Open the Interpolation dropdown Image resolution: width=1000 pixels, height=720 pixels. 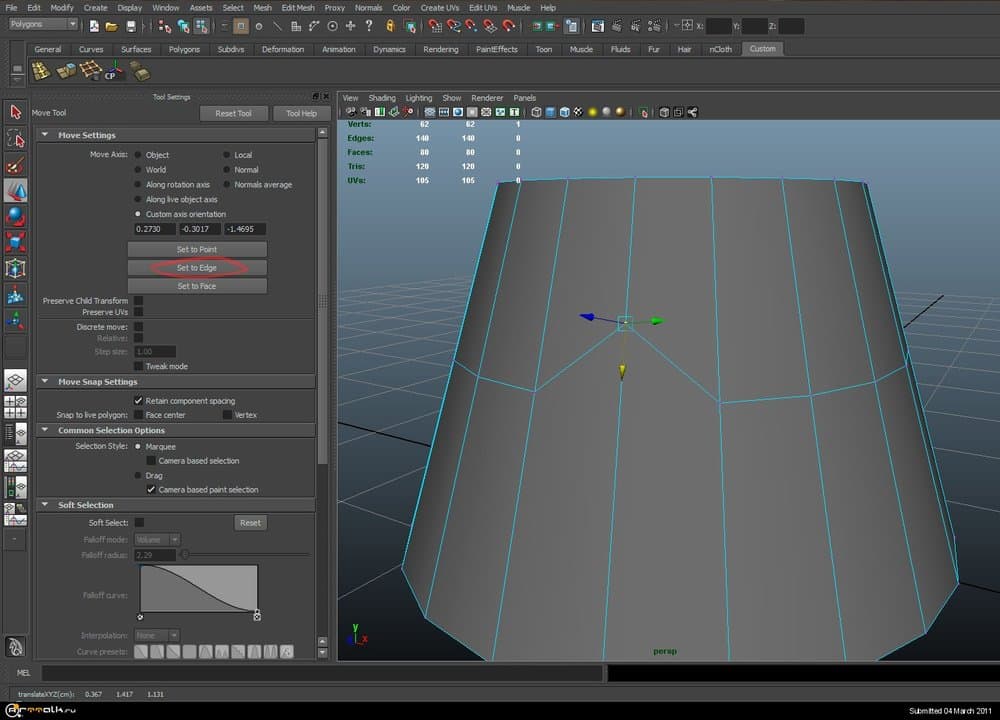tap(157, 635)
